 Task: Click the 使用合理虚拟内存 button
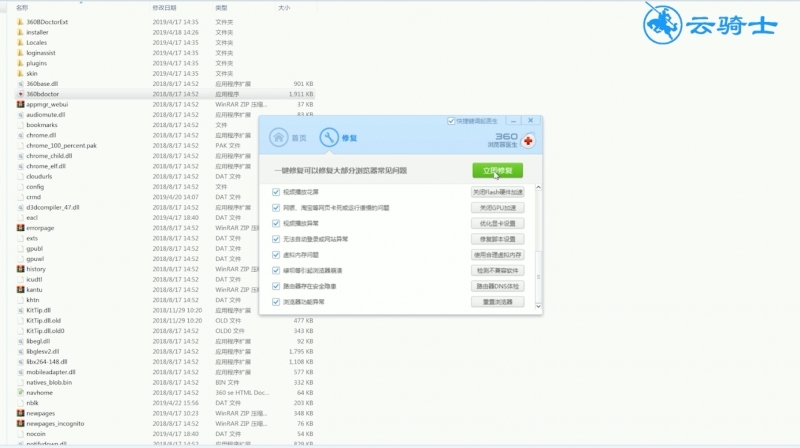(497, 255)
